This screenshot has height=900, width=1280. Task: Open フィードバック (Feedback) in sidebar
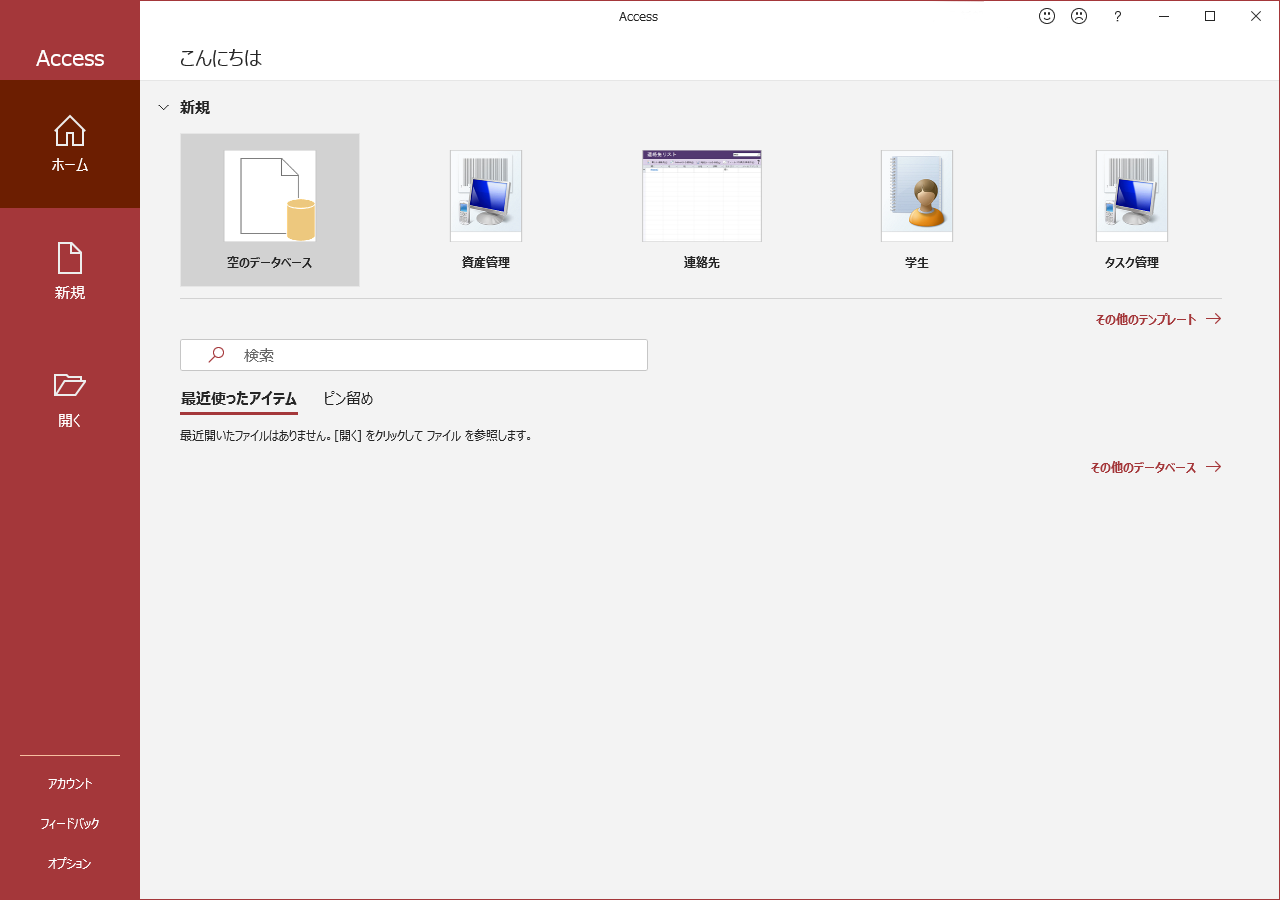pos(70,824)
